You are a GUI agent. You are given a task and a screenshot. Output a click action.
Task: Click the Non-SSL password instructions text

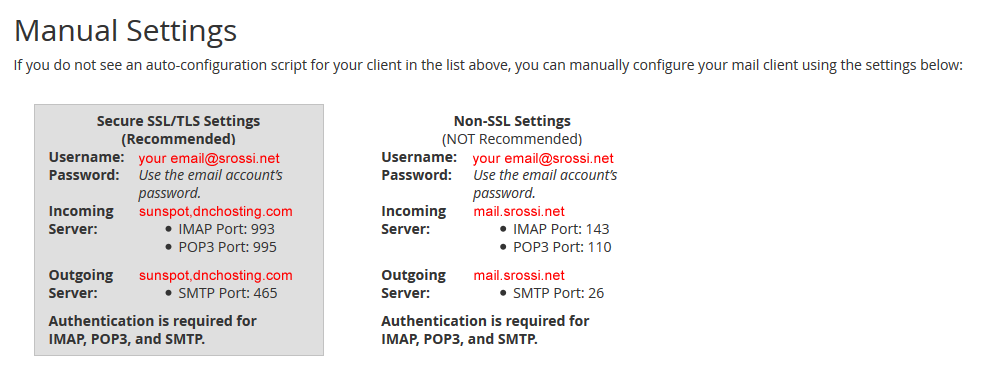click(545, 184)
